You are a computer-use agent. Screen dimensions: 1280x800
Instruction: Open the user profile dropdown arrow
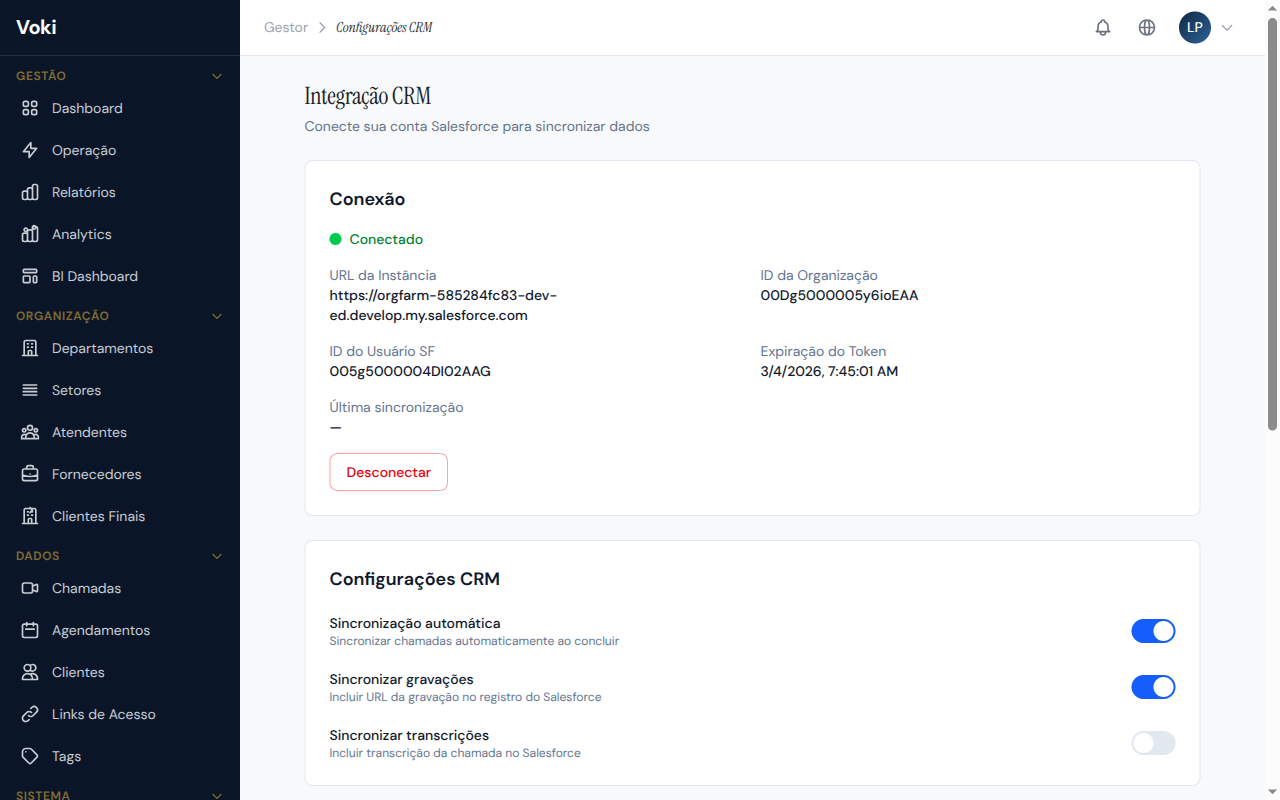pos(1228,27)
